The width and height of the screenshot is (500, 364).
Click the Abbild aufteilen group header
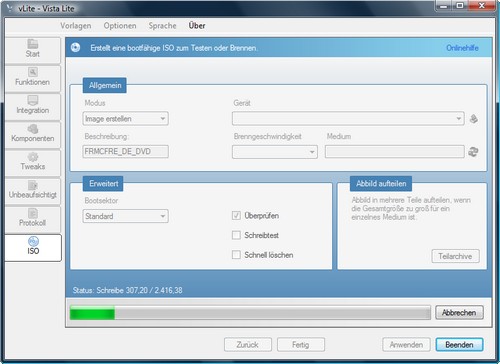click(x=381, y=184)
